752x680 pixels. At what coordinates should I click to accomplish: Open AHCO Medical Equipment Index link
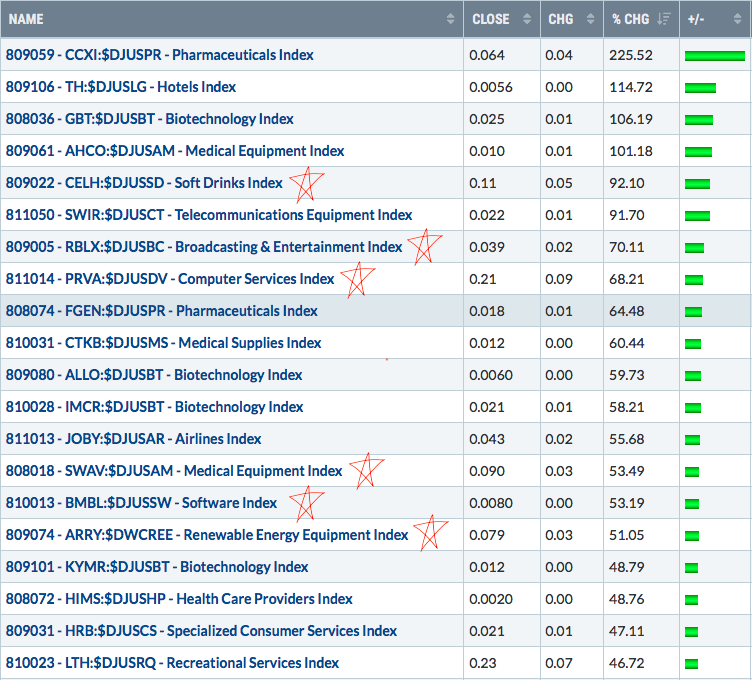point(175,151)
